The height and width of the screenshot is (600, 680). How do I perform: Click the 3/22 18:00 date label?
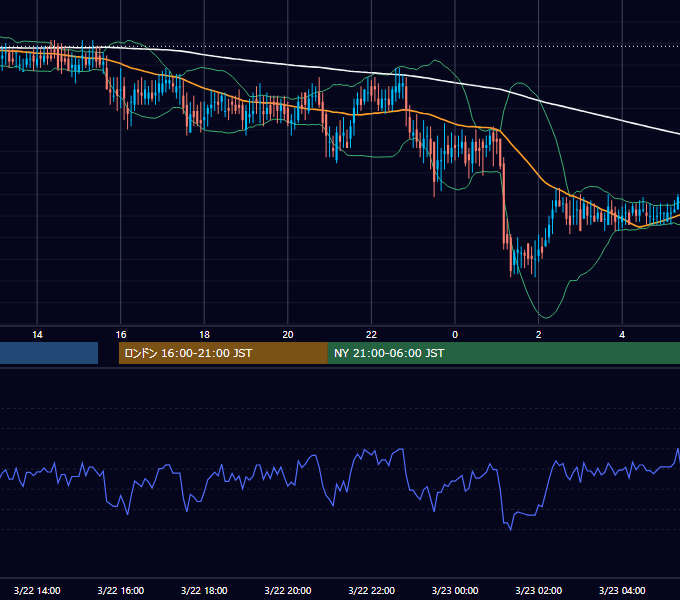(x=204, y=590)
